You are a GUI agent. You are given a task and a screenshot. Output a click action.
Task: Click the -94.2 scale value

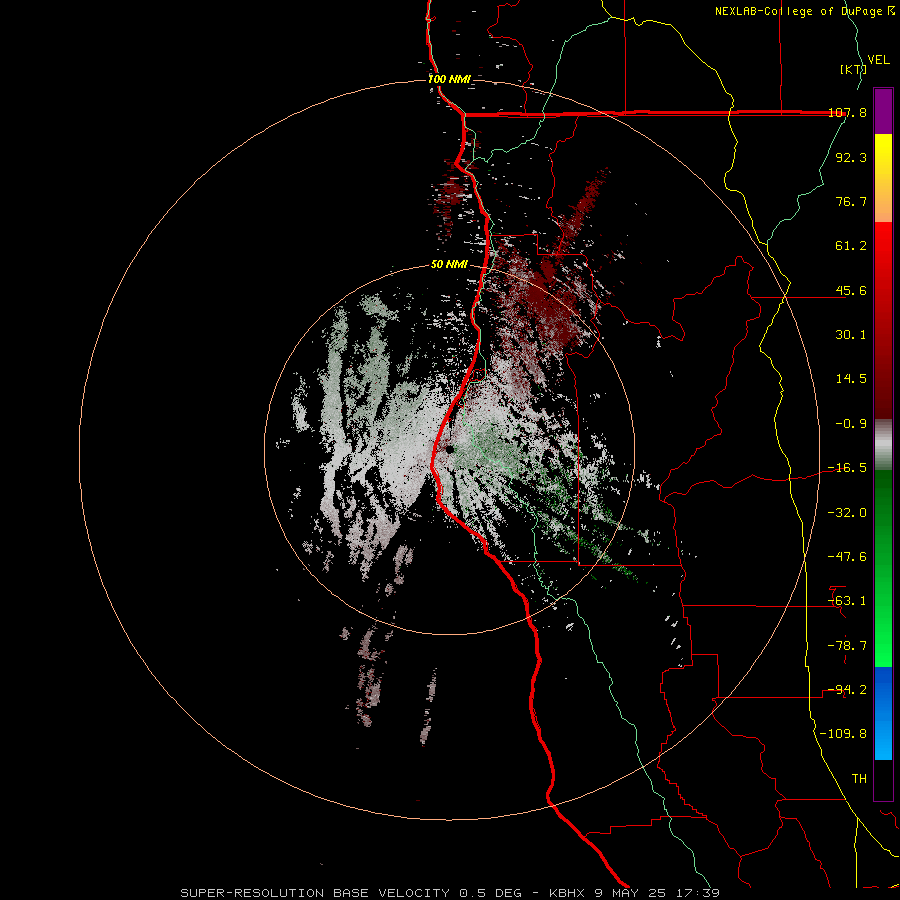click(x=848, y=690)
